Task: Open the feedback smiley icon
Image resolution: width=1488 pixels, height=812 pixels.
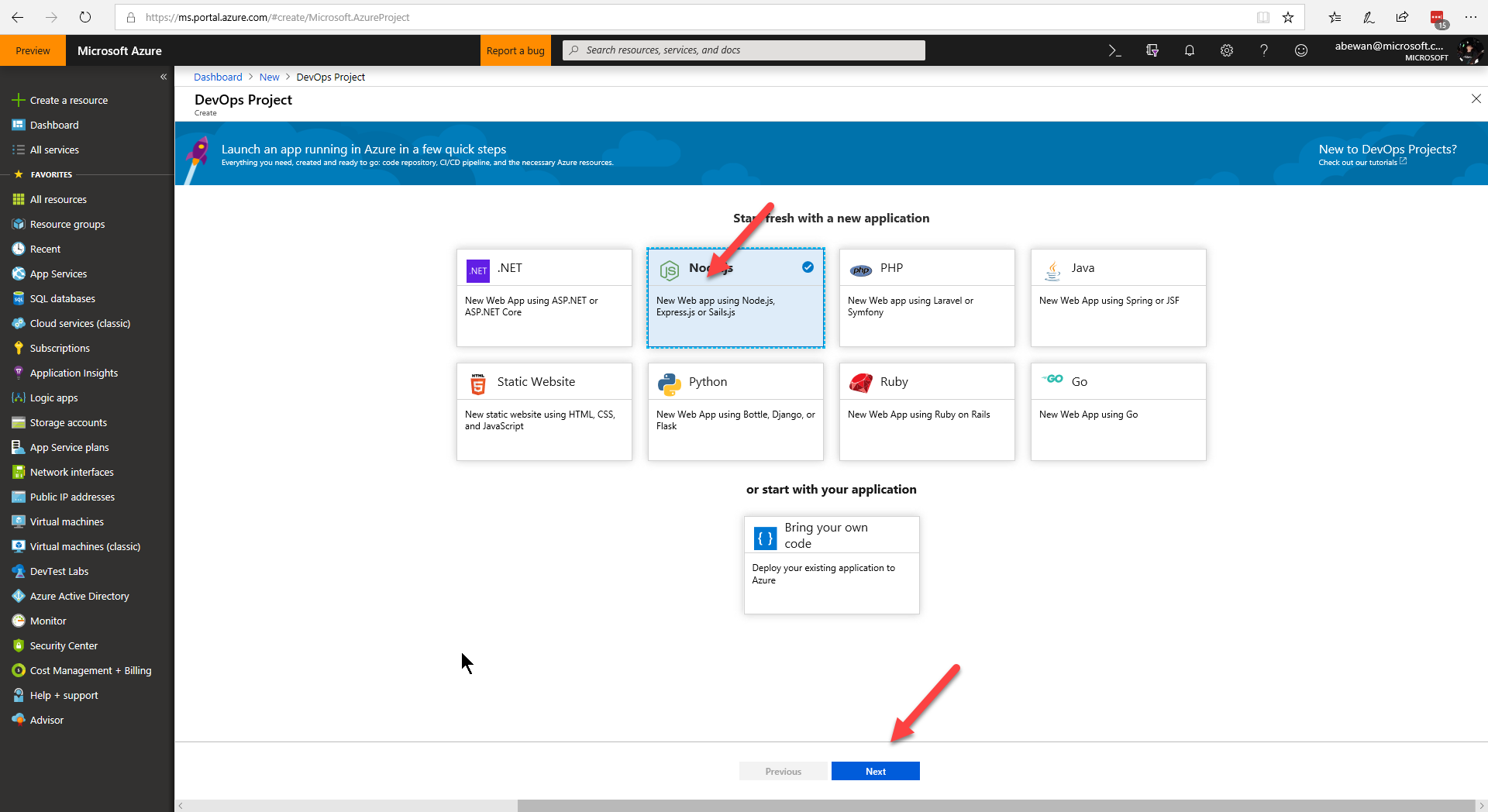Action: [1301, 50]
